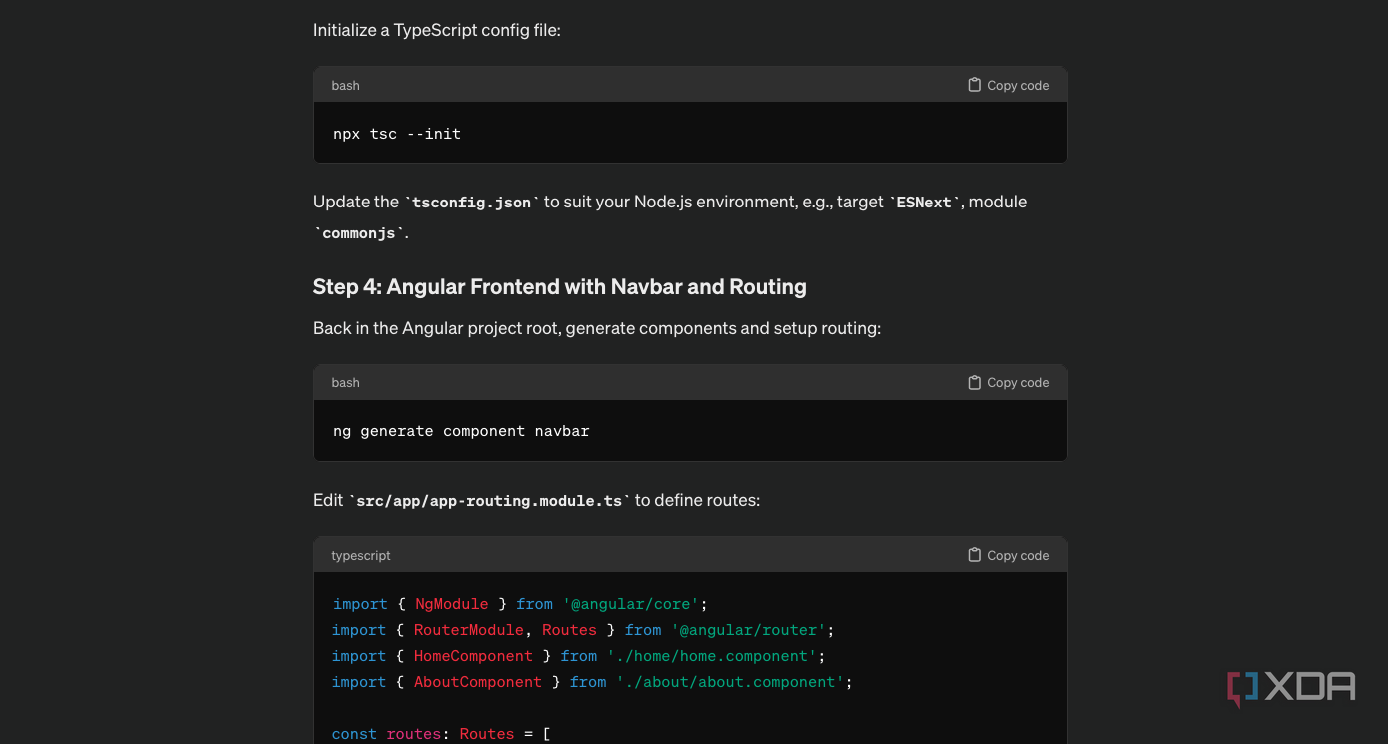Click the 'bash' label above ng generate
Viewport: 1388px width, 744px height.
click(346, 382)
